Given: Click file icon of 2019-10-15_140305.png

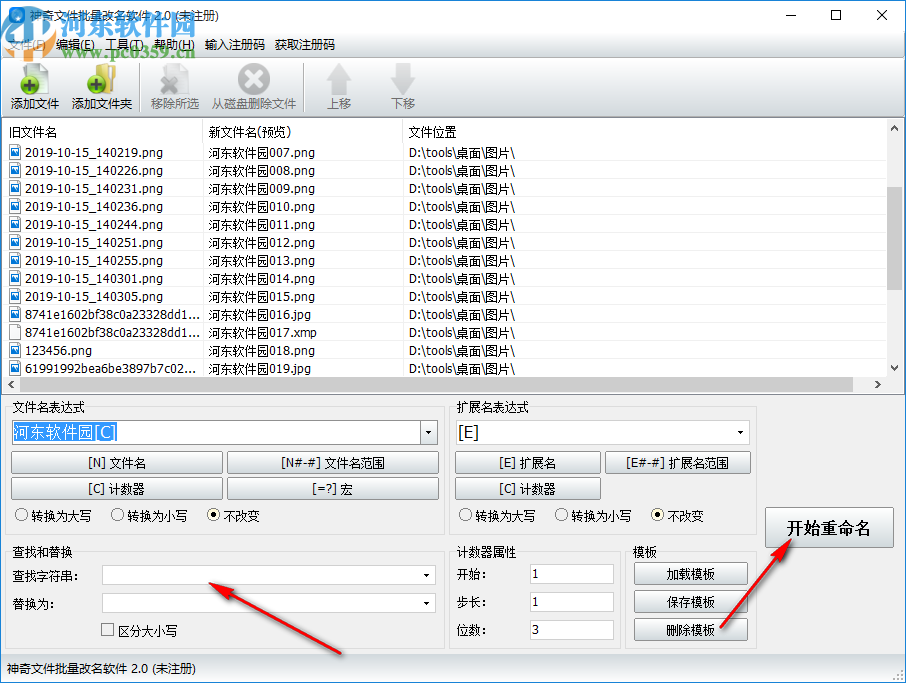Looking at the screenshot, I should 15,296.
